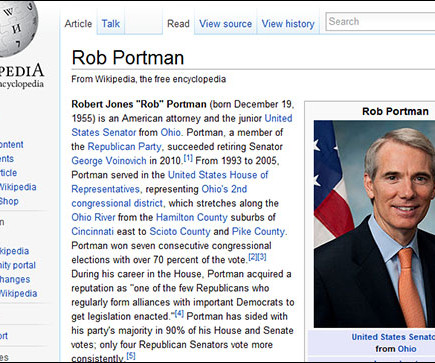Open the Hamilton County link
The height and width of the screenshot is (363, 435).
192,217
